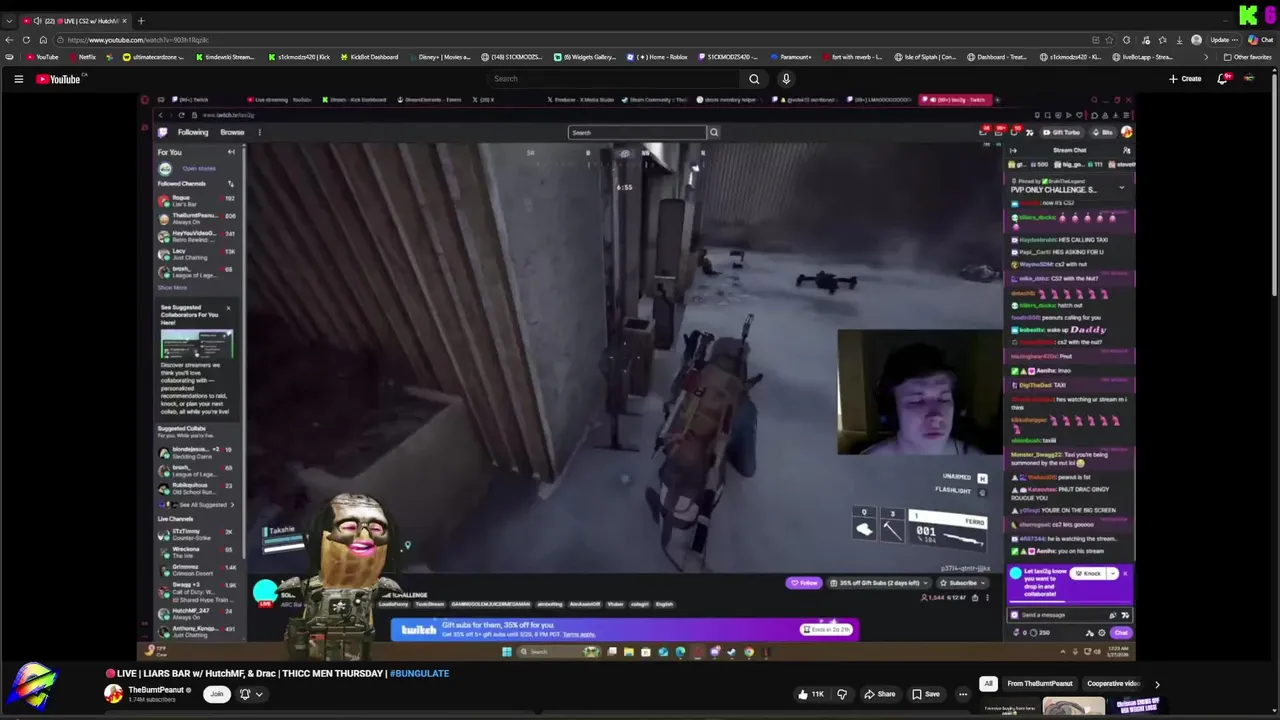Screen dimensions: 1280x720
Task: Focus the browser address bar URL
Action: [138, 40]
